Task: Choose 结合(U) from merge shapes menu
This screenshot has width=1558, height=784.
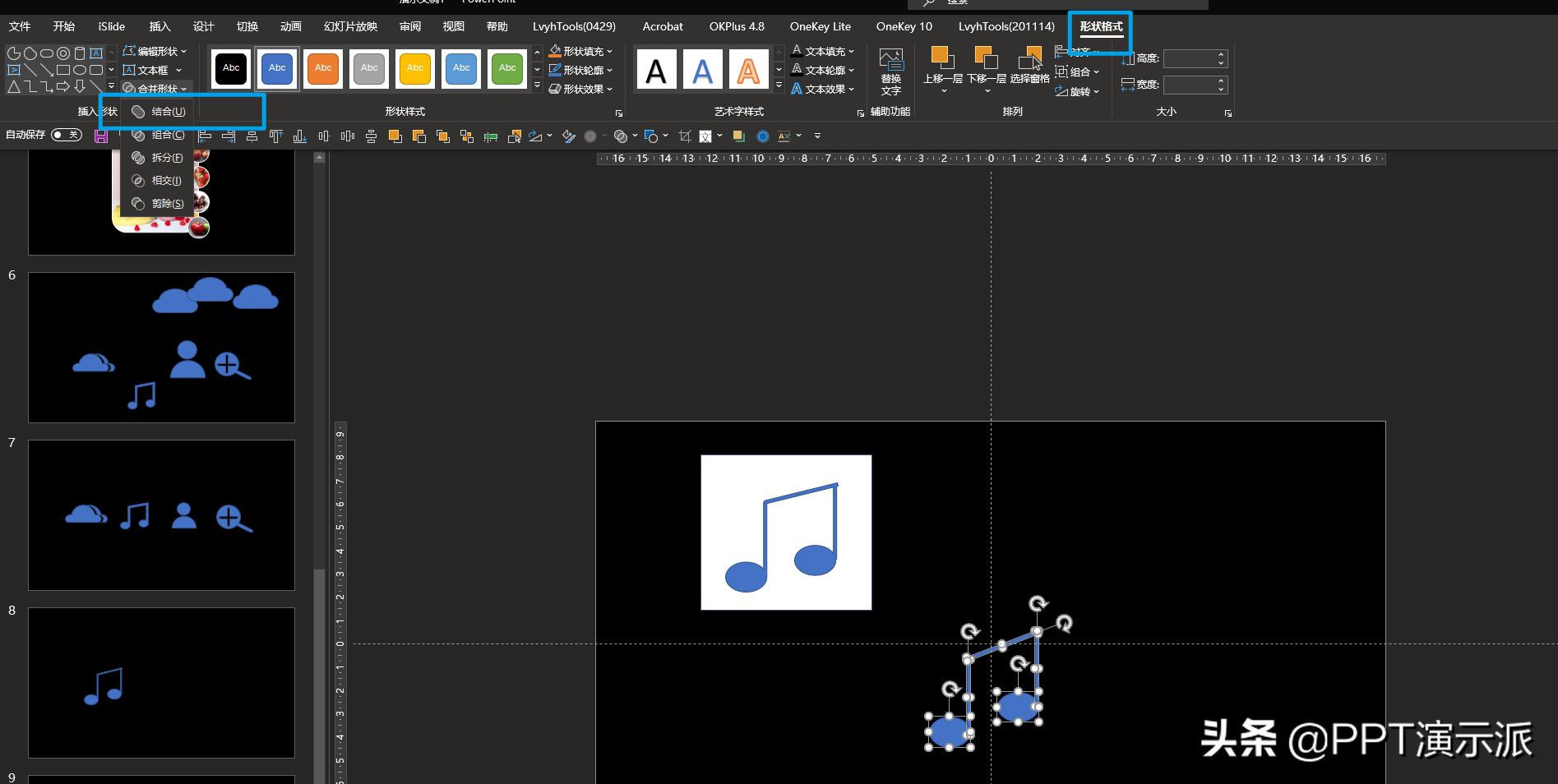Action: pos(168,112)
